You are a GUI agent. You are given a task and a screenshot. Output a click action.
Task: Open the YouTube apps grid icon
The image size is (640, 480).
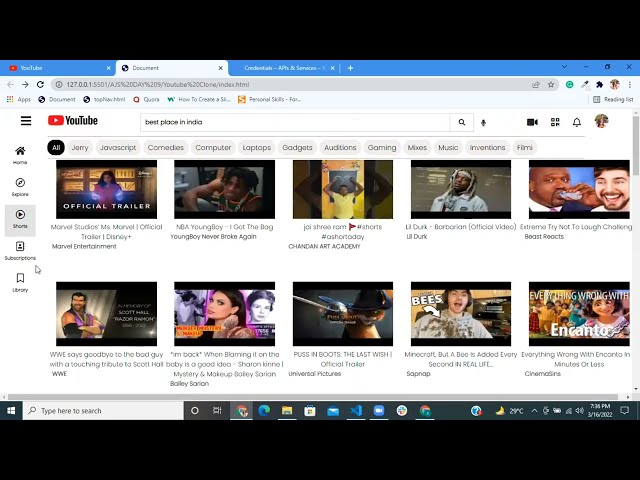click(x=555, y=122)
